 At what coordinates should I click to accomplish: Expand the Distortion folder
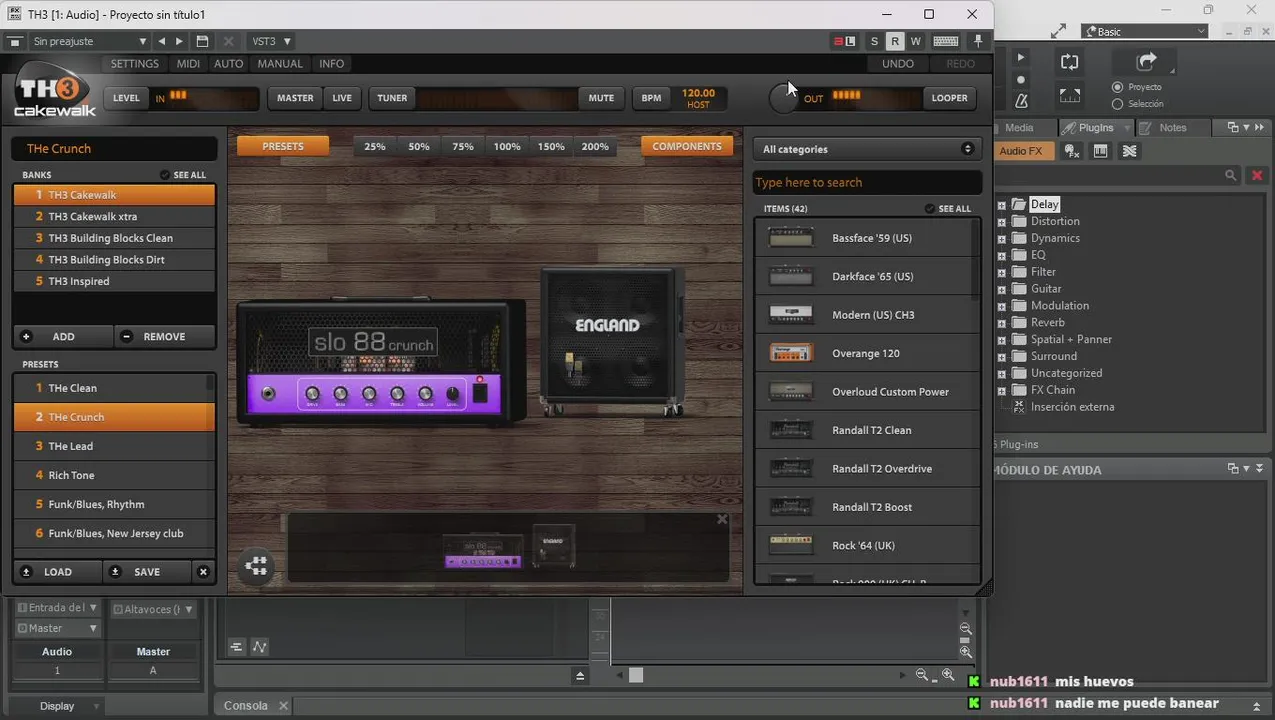tap(1002, 221)
